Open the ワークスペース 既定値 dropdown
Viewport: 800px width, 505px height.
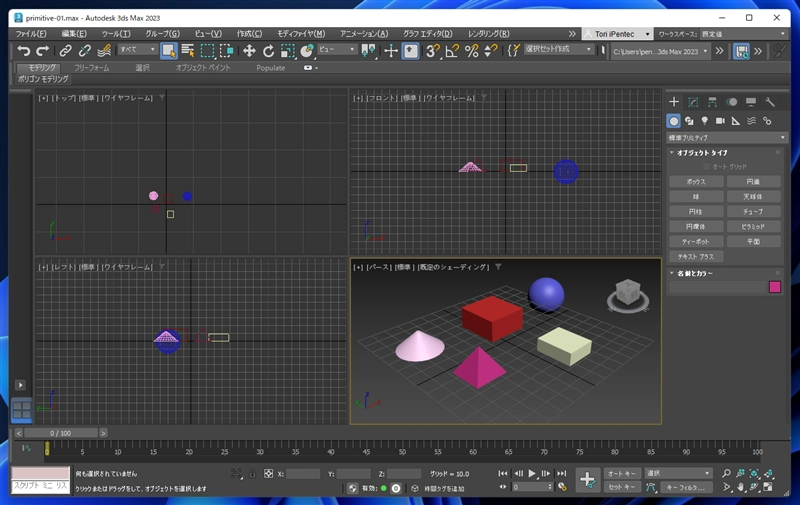[743, 34]
